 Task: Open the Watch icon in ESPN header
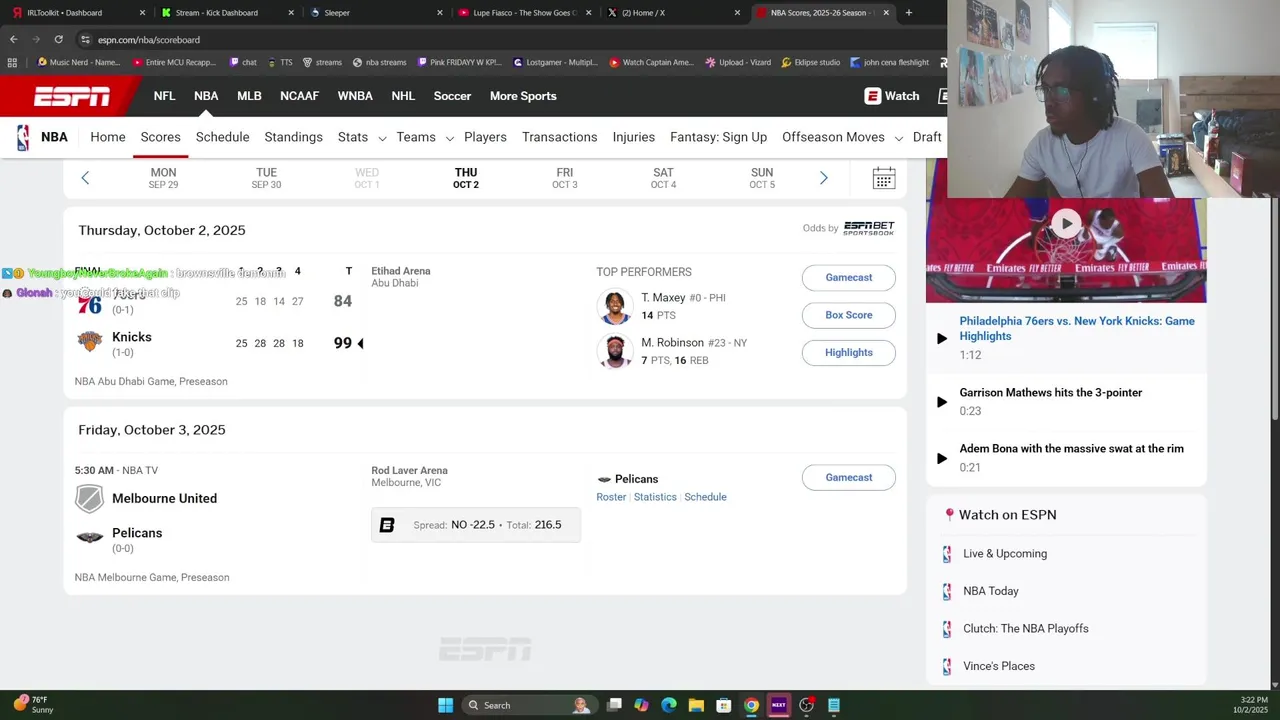pos(873,96)
